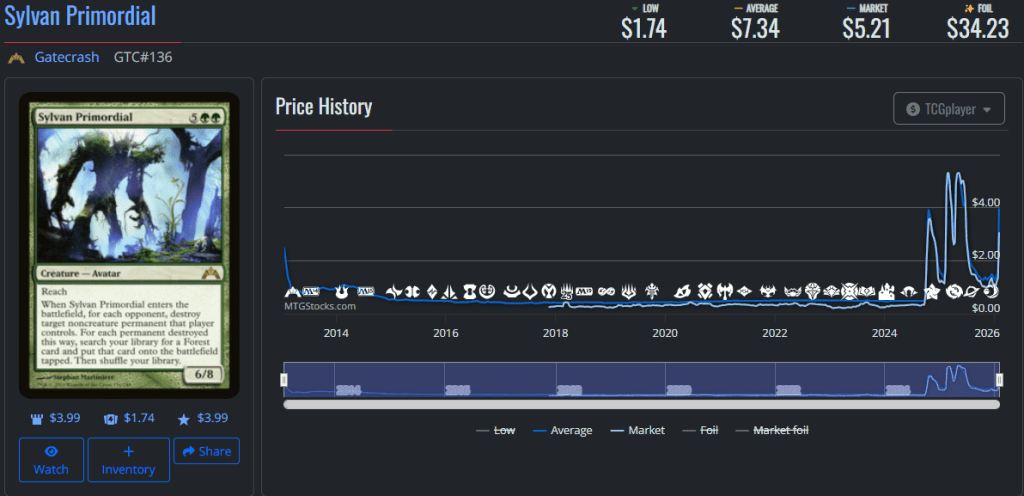Image resolution: width=1024 pixels, height=496 pixels.
Task: Click the Price History tab heading
Action: coord(324,107)
